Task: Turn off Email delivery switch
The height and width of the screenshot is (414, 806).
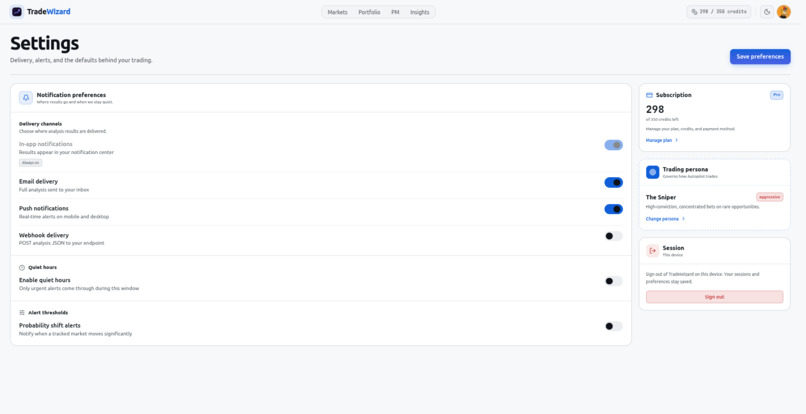Action: click(x=613, y=183)
